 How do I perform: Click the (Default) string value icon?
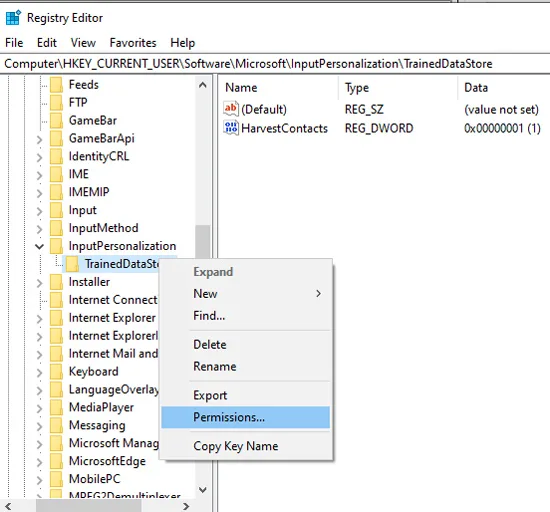(x=231, y=109)
